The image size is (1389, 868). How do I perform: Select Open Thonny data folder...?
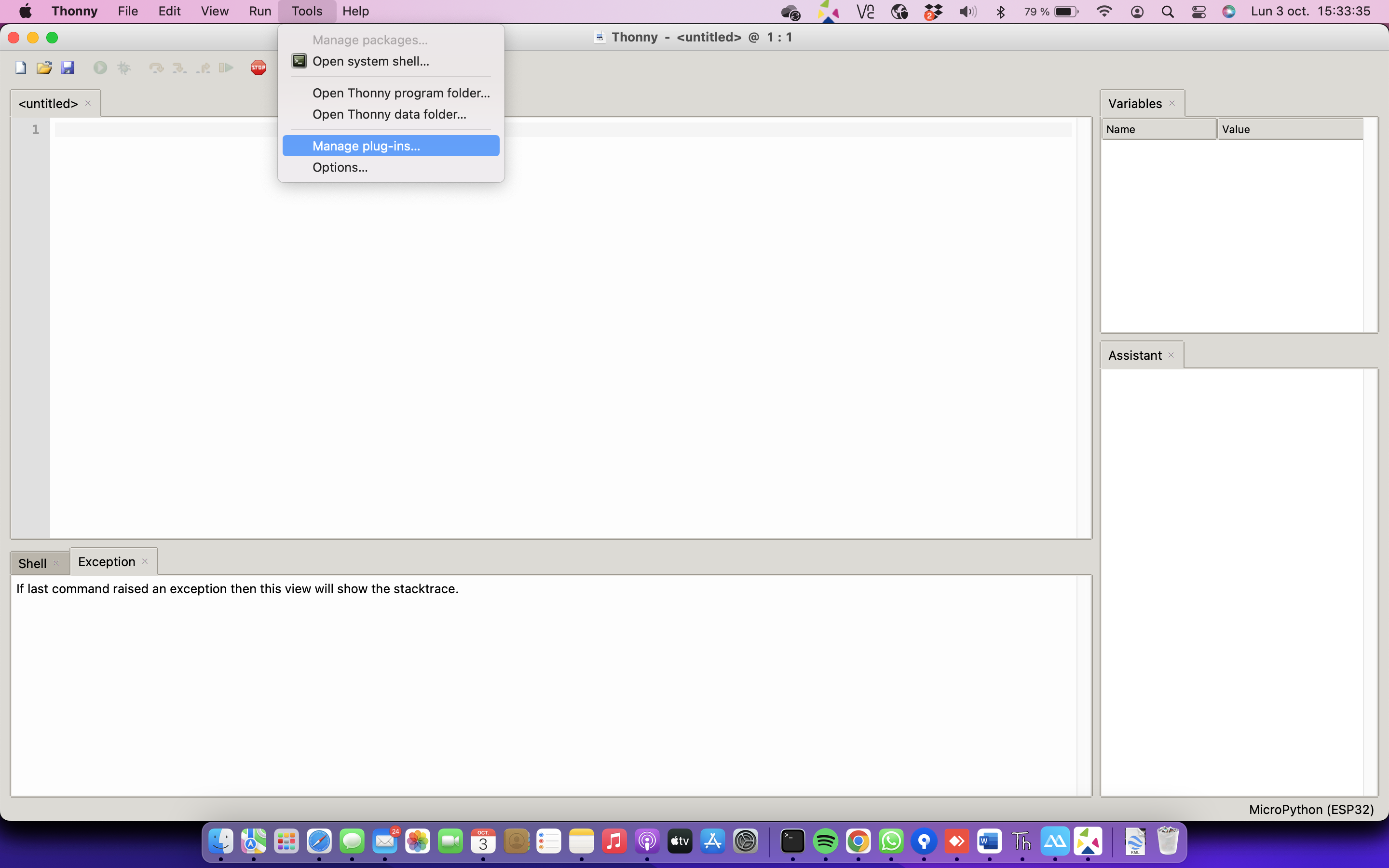(x=389, y=114)
